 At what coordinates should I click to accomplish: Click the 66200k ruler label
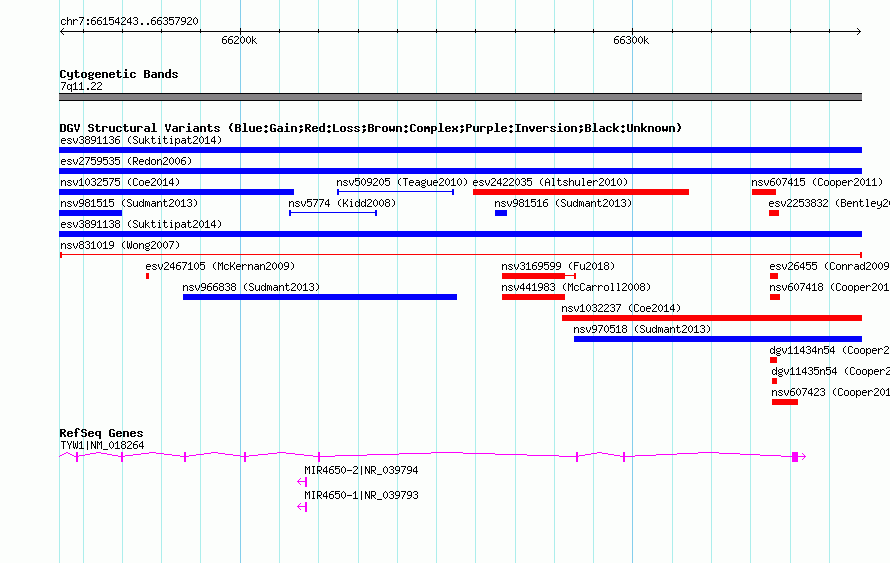tap(239, 40)
